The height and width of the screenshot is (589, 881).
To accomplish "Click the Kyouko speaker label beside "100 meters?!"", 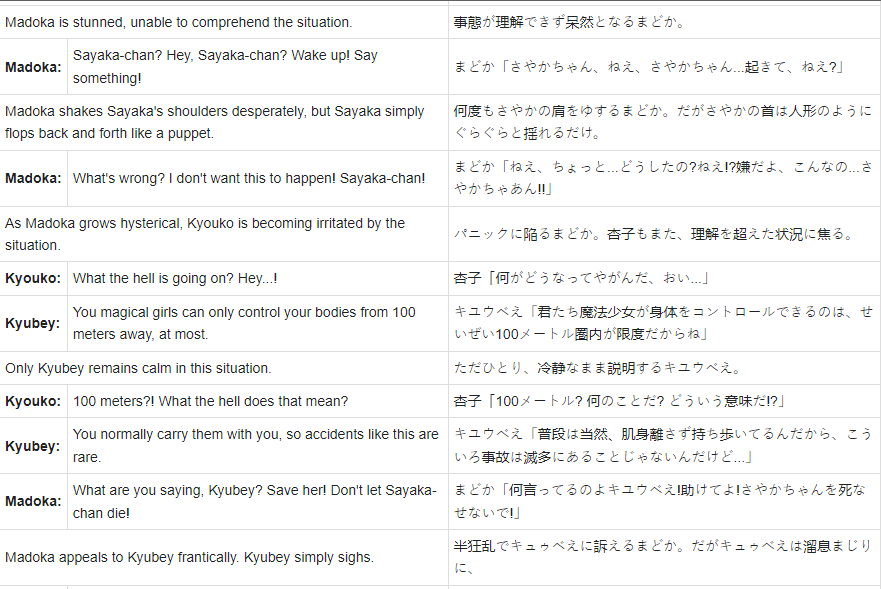I will pyautogui.click(x=33, y=401).
